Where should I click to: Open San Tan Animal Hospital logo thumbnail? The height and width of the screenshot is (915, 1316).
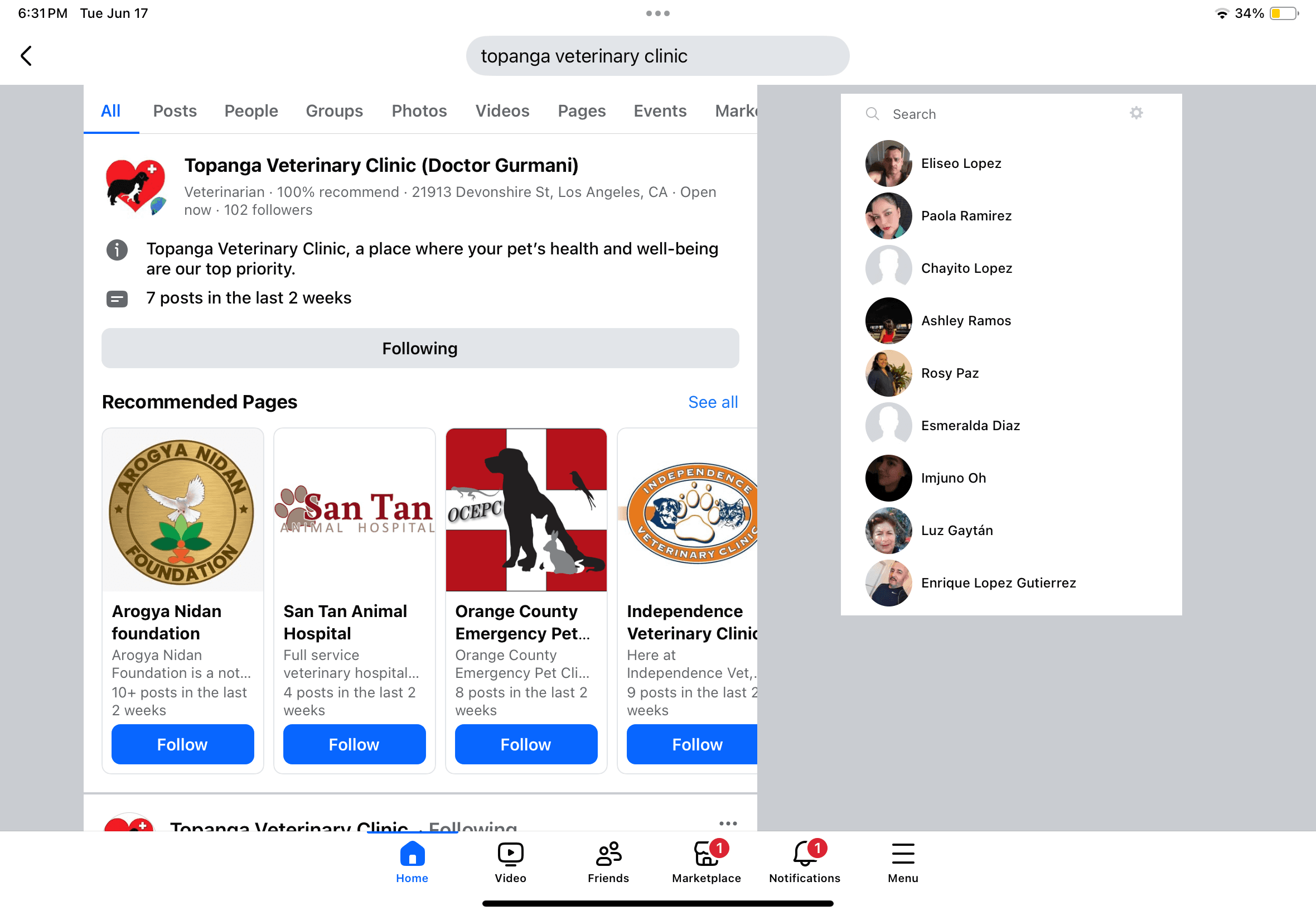tap(354, 511)
